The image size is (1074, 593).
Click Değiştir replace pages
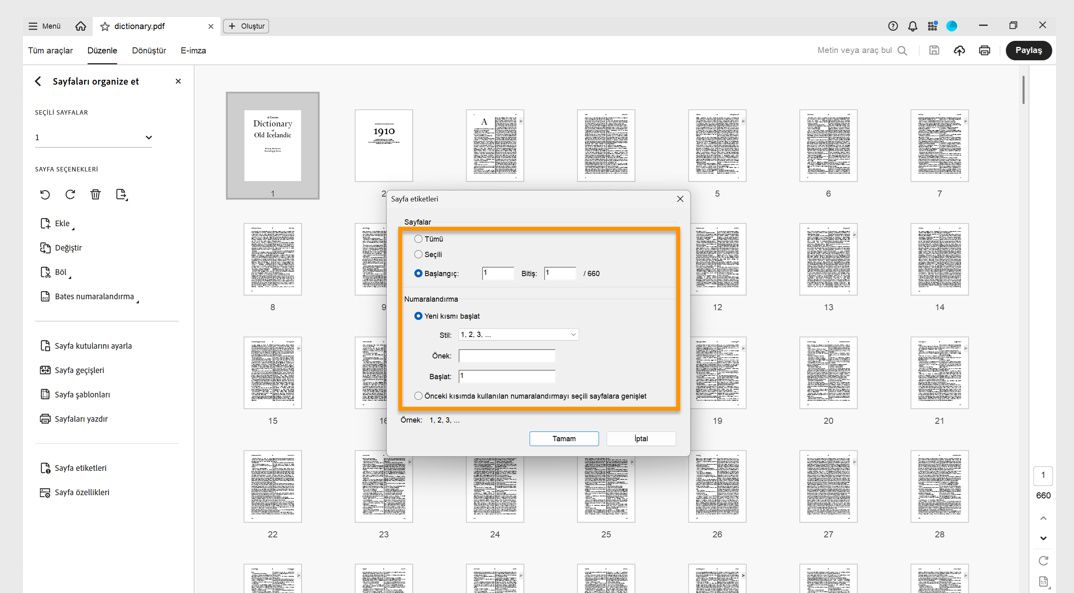[61, 248]
